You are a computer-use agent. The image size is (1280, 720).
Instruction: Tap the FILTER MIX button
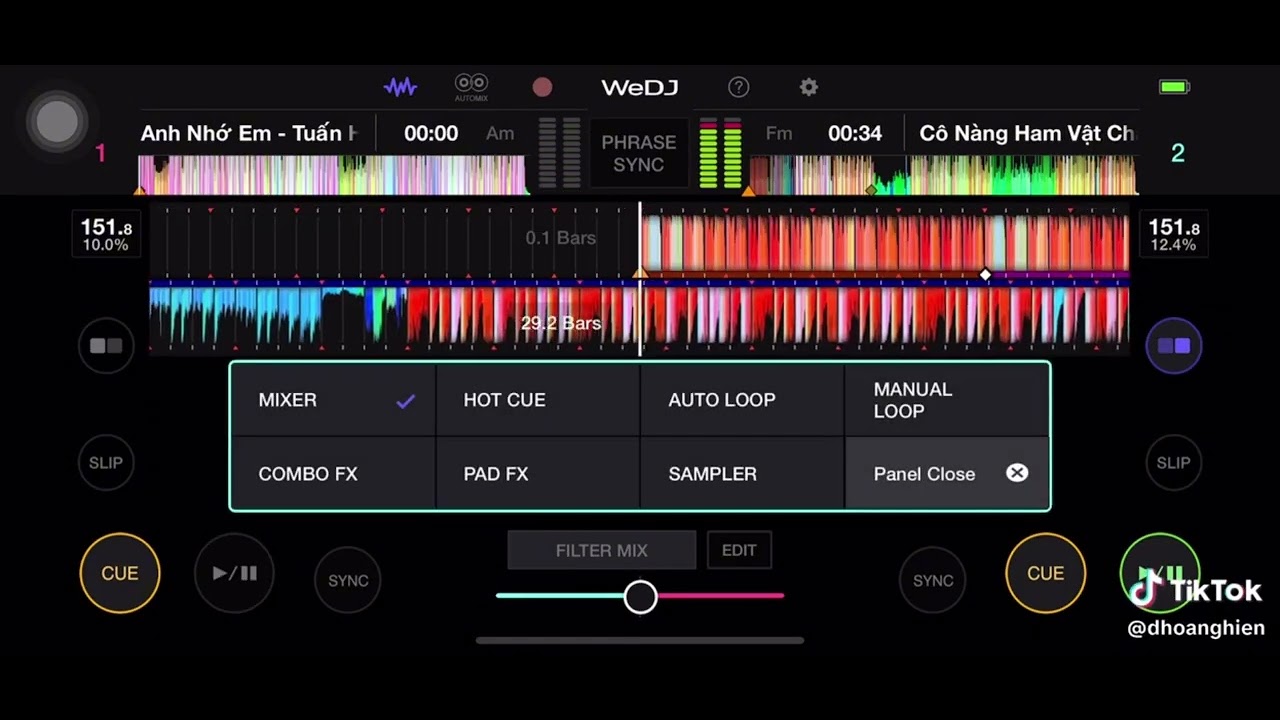point(602,550)
